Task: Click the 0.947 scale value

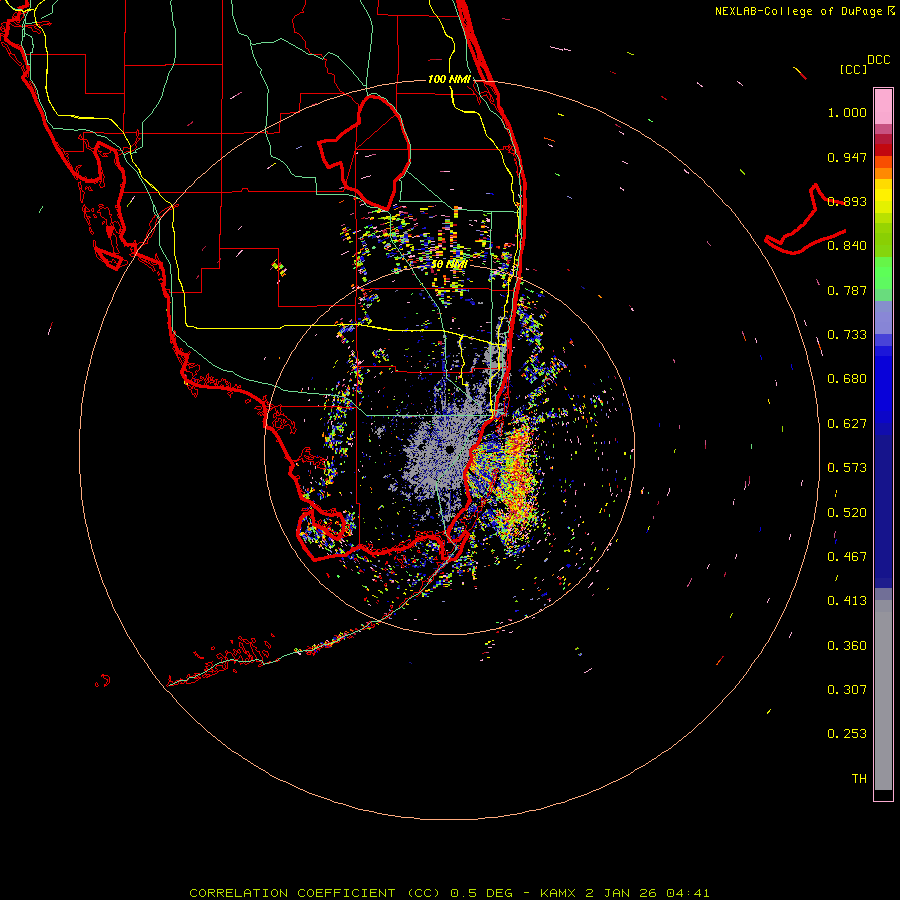Action: [847, 157]
